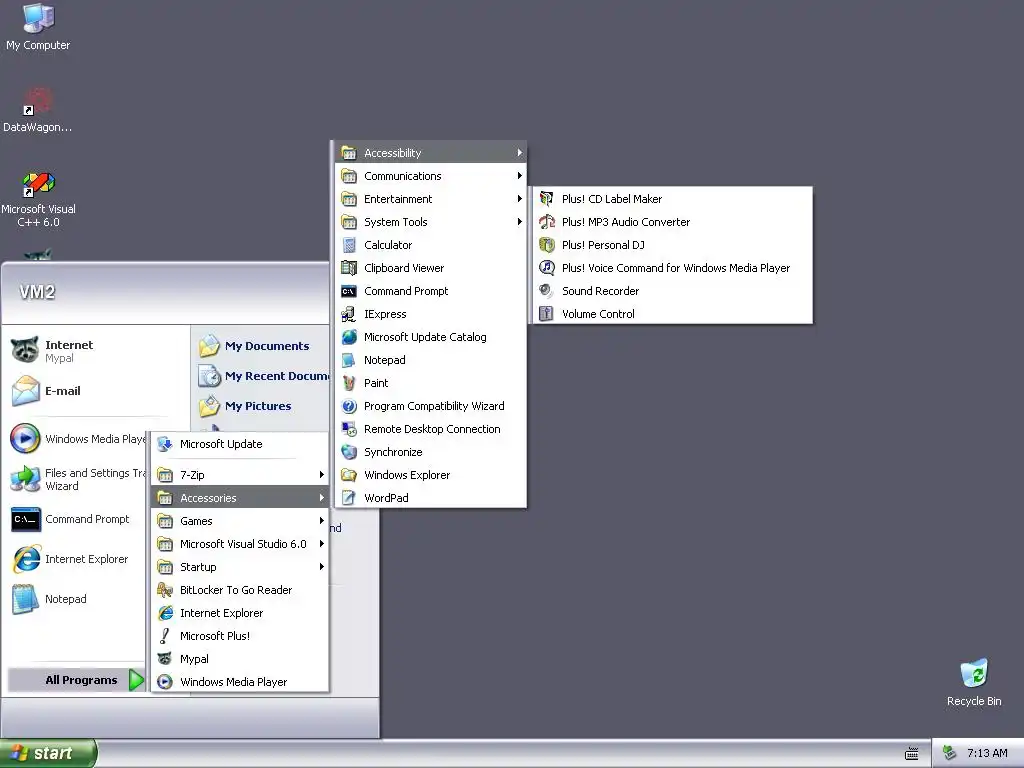The image size is (1024, 768).
Task: Click the 7:13 AM clock
Action: tap(987, 753)
